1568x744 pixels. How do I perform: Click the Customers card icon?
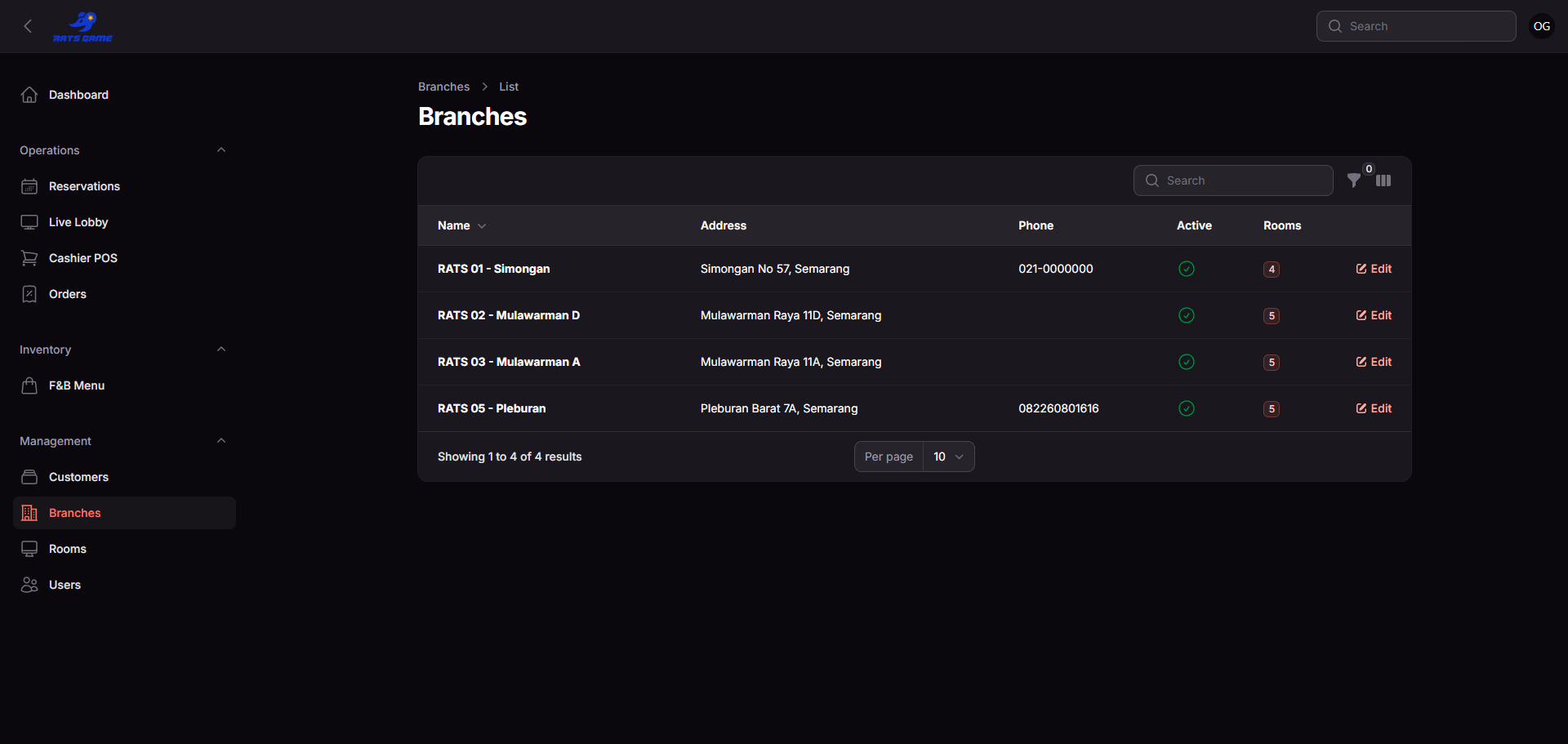tap(29, 477)
